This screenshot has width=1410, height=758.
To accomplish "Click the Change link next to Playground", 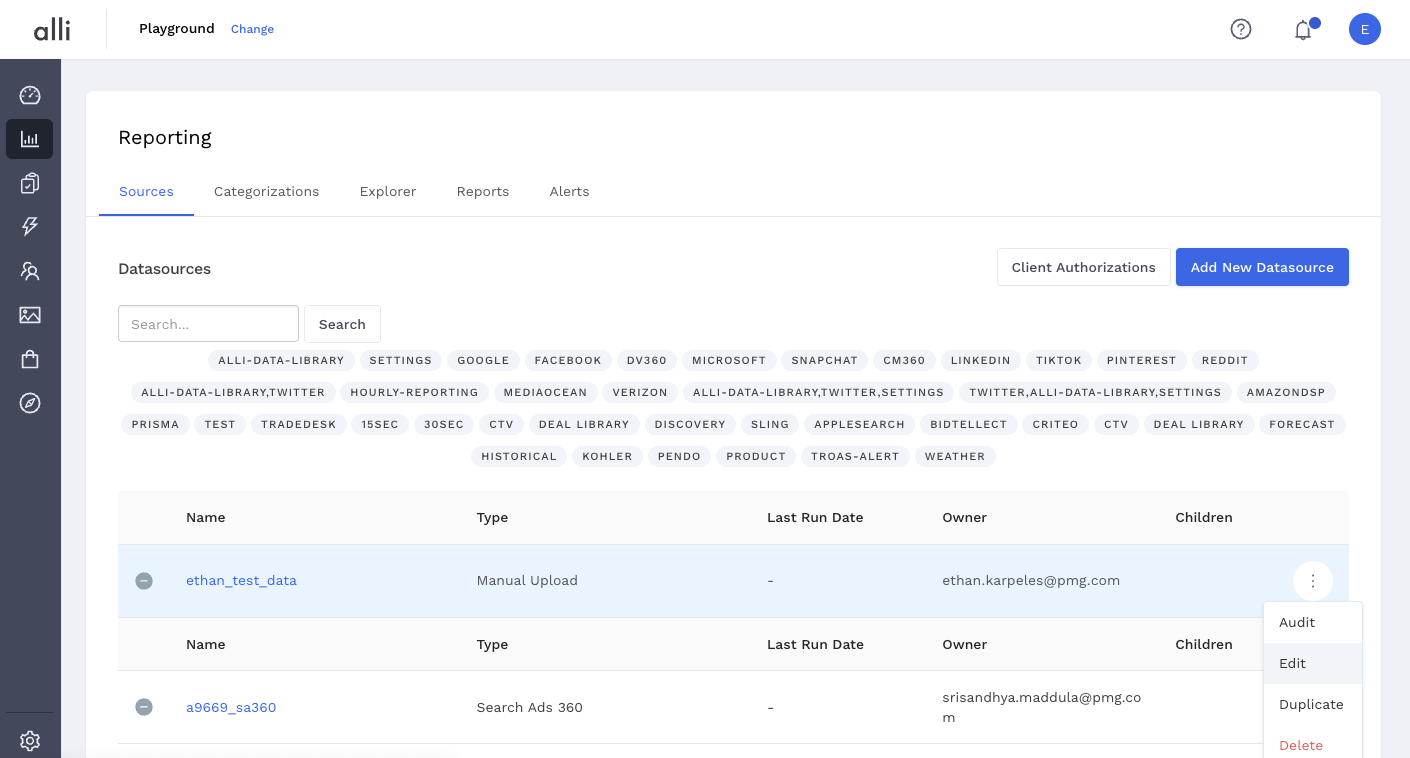I will 252,29.
